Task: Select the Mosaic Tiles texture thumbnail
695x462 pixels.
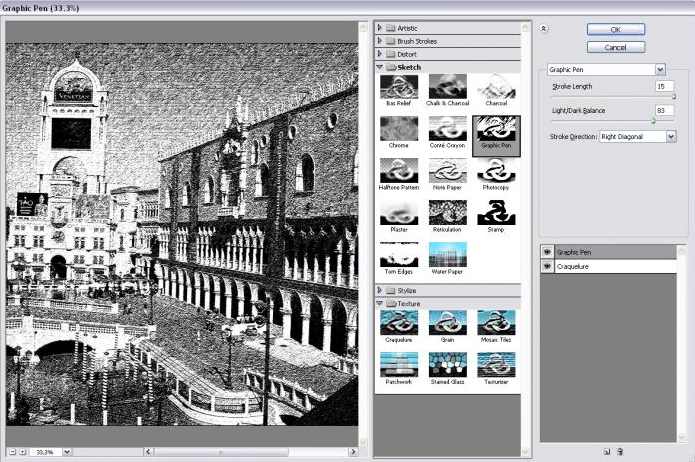Action: coord(496,323)
